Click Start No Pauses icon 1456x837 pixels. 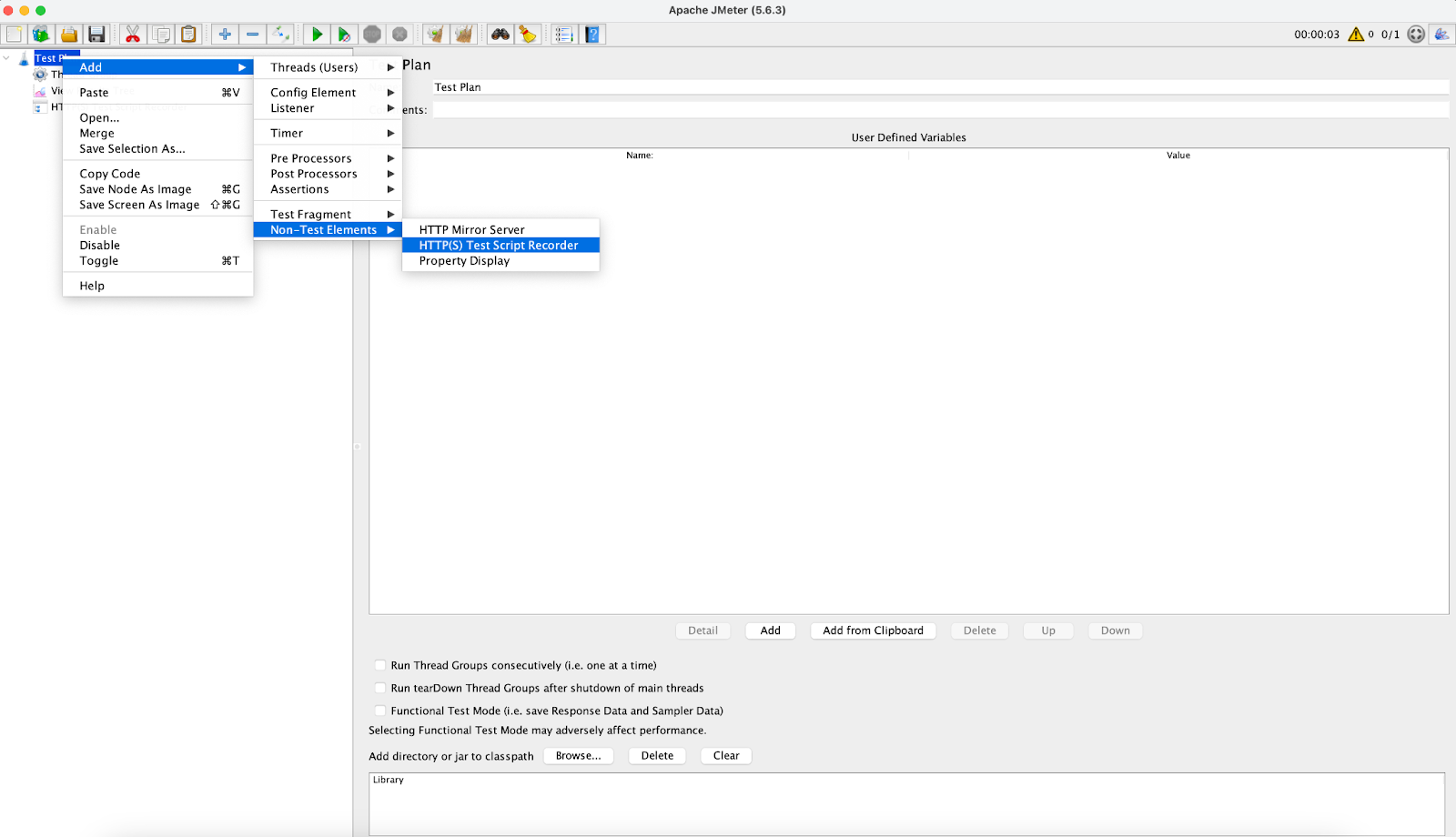pos(344,35)
